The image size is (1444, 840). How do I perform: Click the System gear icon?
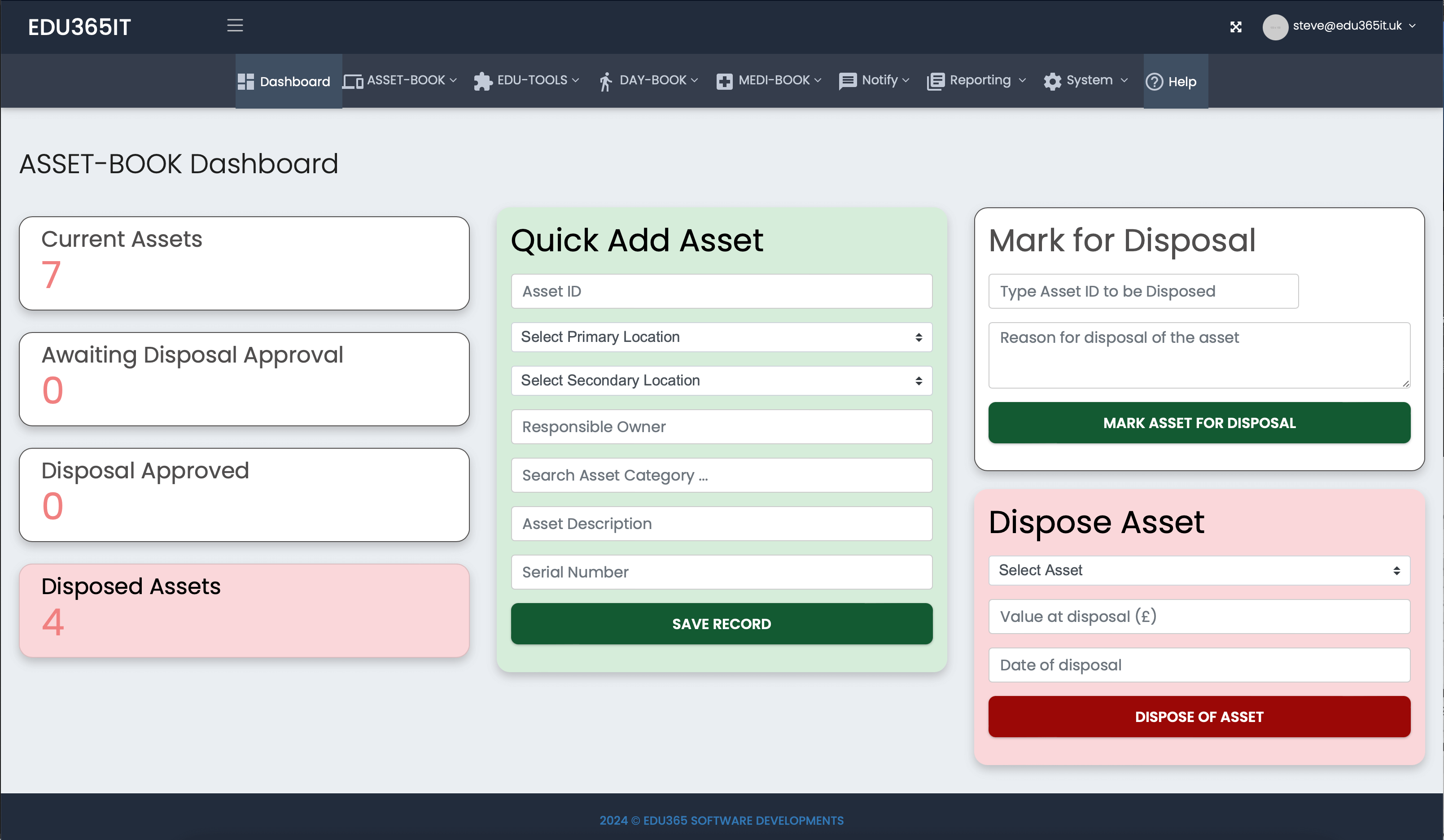(1052, 81)
